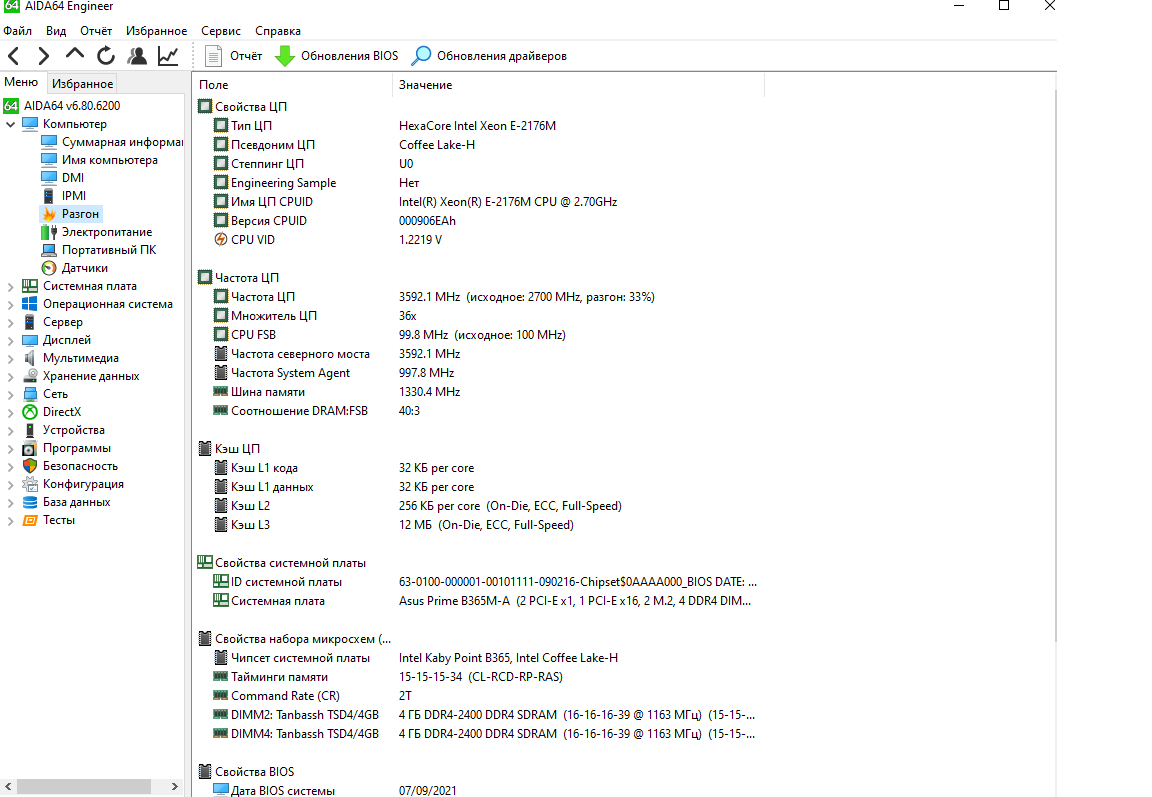
Task: Collapse the Компьютер tree node
Action: [x=10, y=124]
